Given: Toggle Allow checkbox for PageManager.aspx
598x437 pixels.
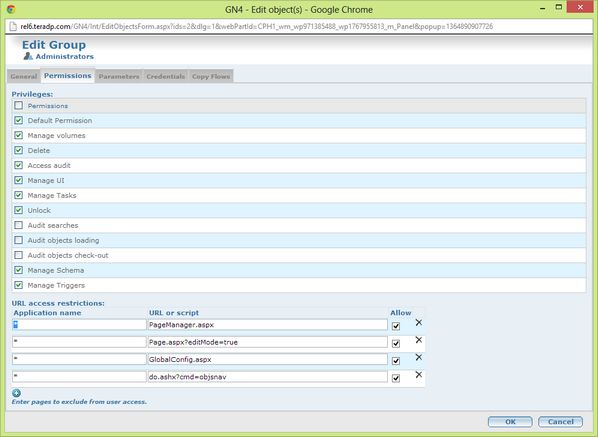Looking at the screenshot, I should pyautogui.click(x=396, y=326).
